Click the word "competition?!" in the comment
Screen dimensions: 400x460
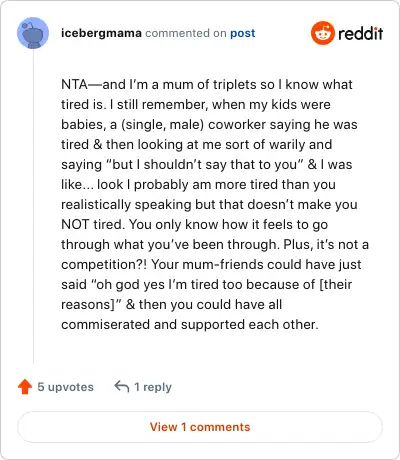(104, 265)
